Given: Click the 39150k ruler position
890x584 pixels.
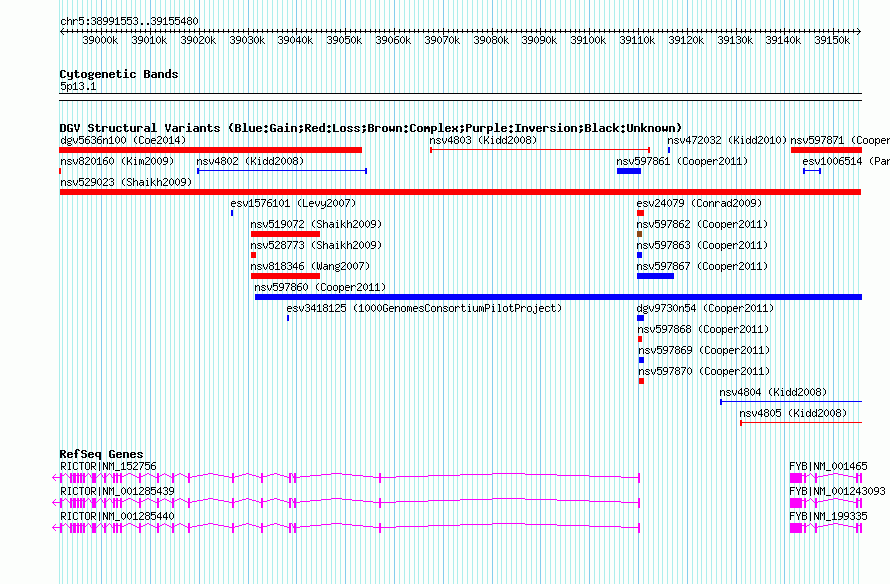Looking at the screenshot, I should click(832, 40).
